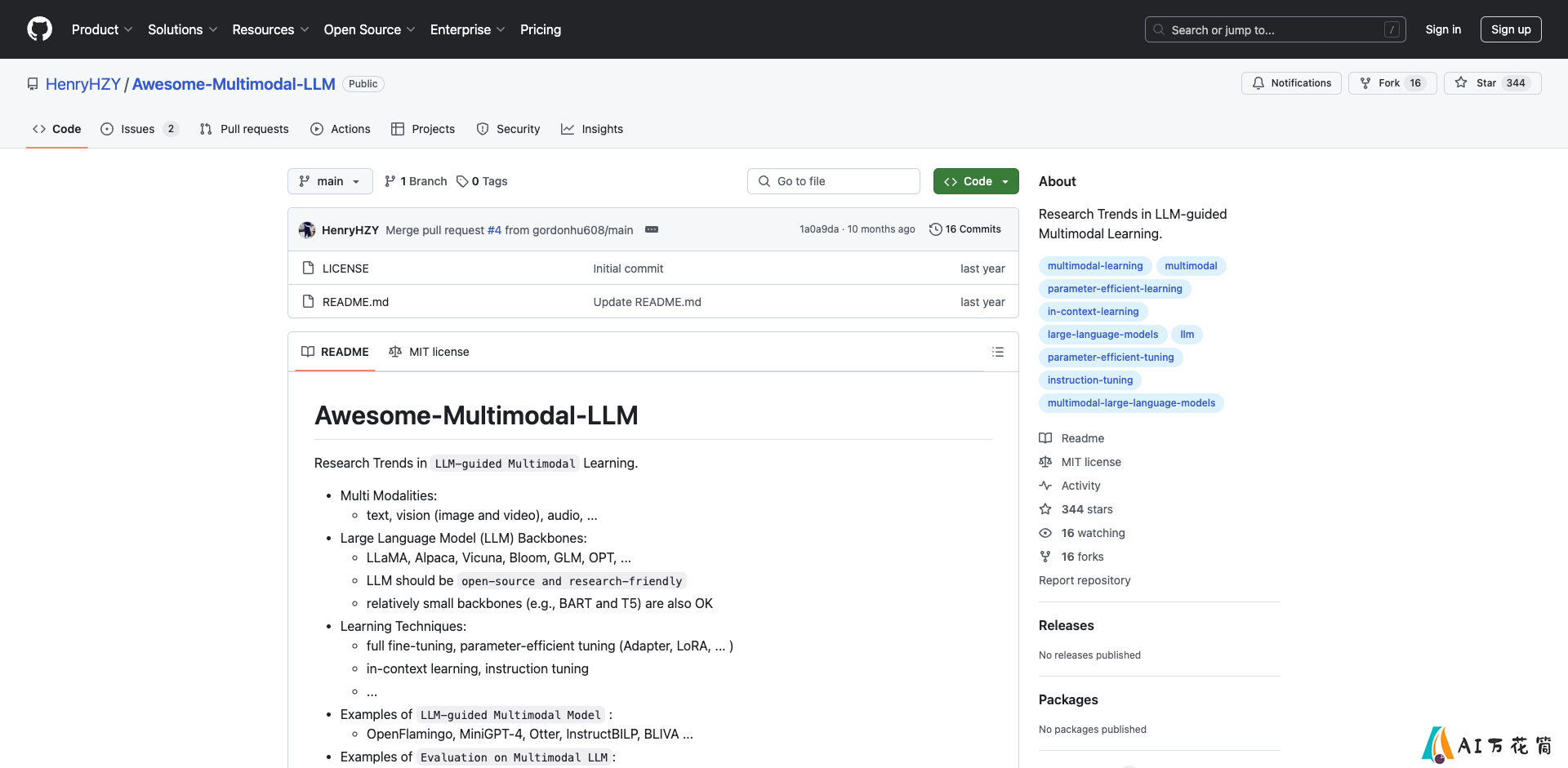Open the README outline icon
This screenshot has width=1568, height=768.
coord(998,352)
